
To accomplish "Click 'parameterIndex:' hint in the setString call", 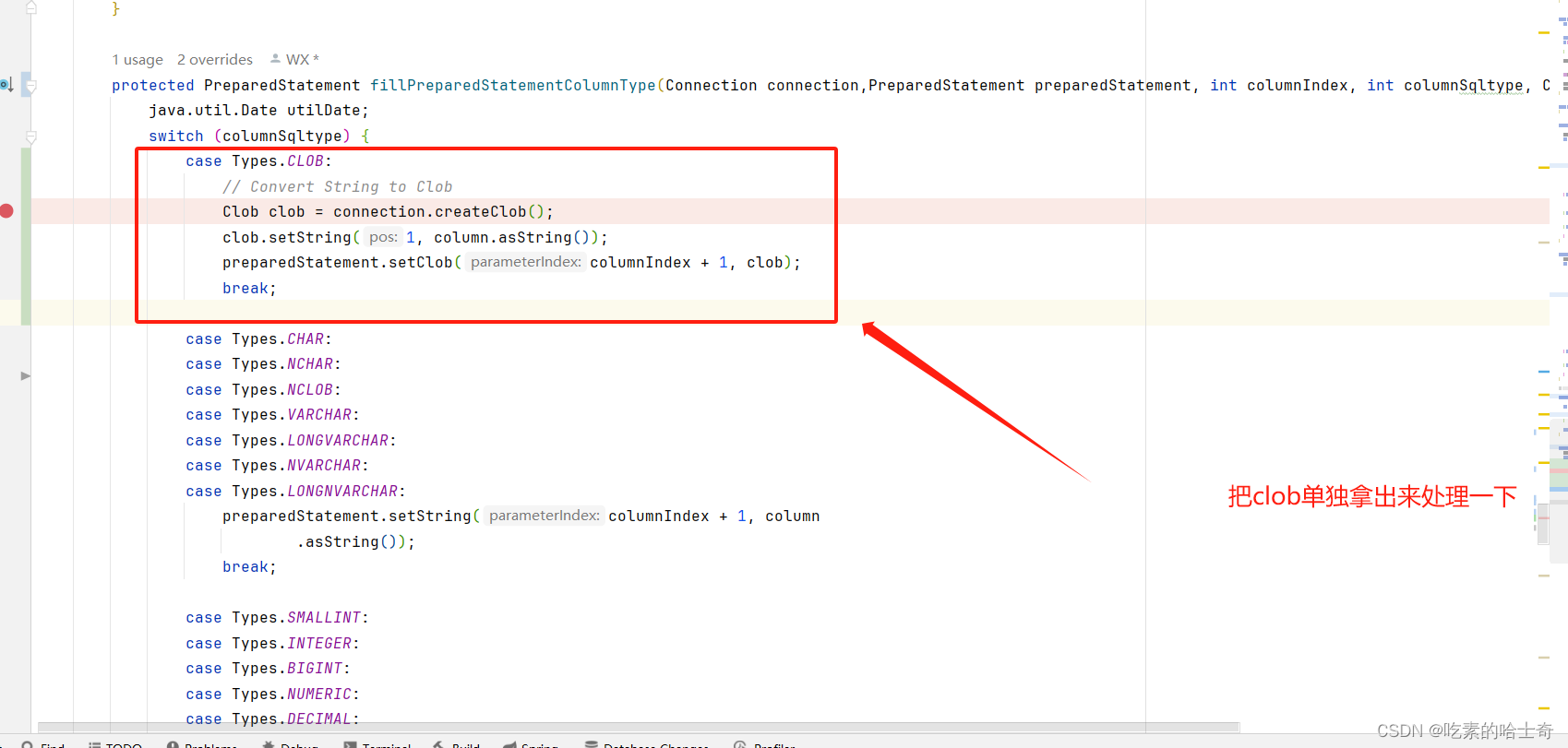I will [545, 516].
